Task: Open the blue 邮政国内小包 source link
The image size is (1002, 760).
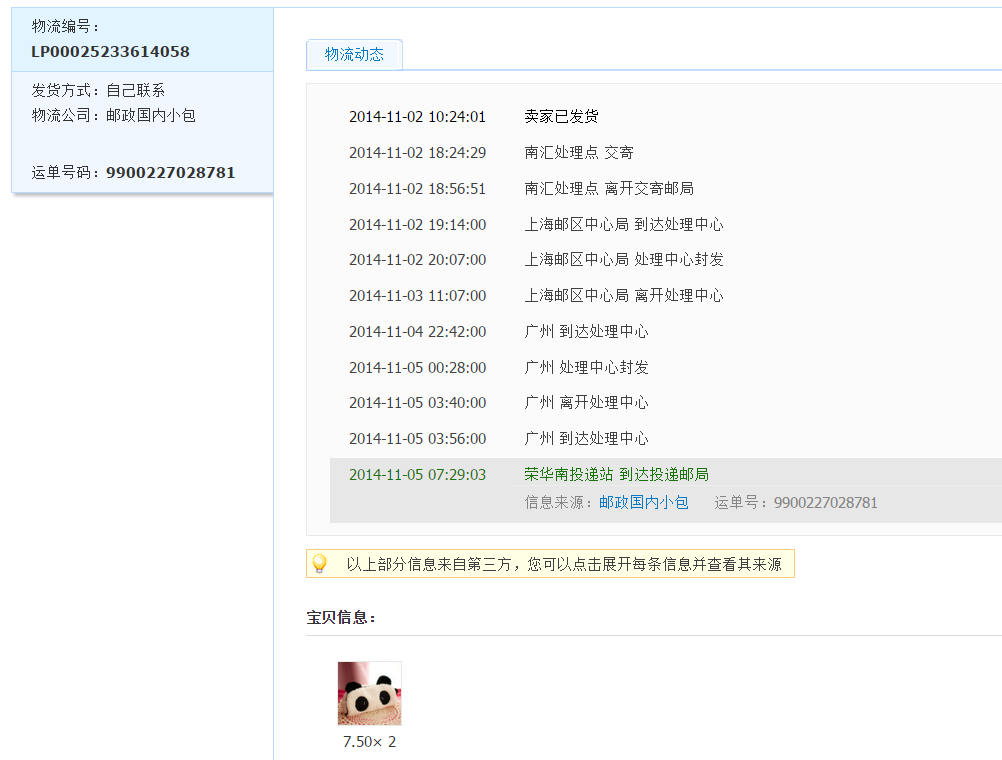Action: click(x=643, y=503)
